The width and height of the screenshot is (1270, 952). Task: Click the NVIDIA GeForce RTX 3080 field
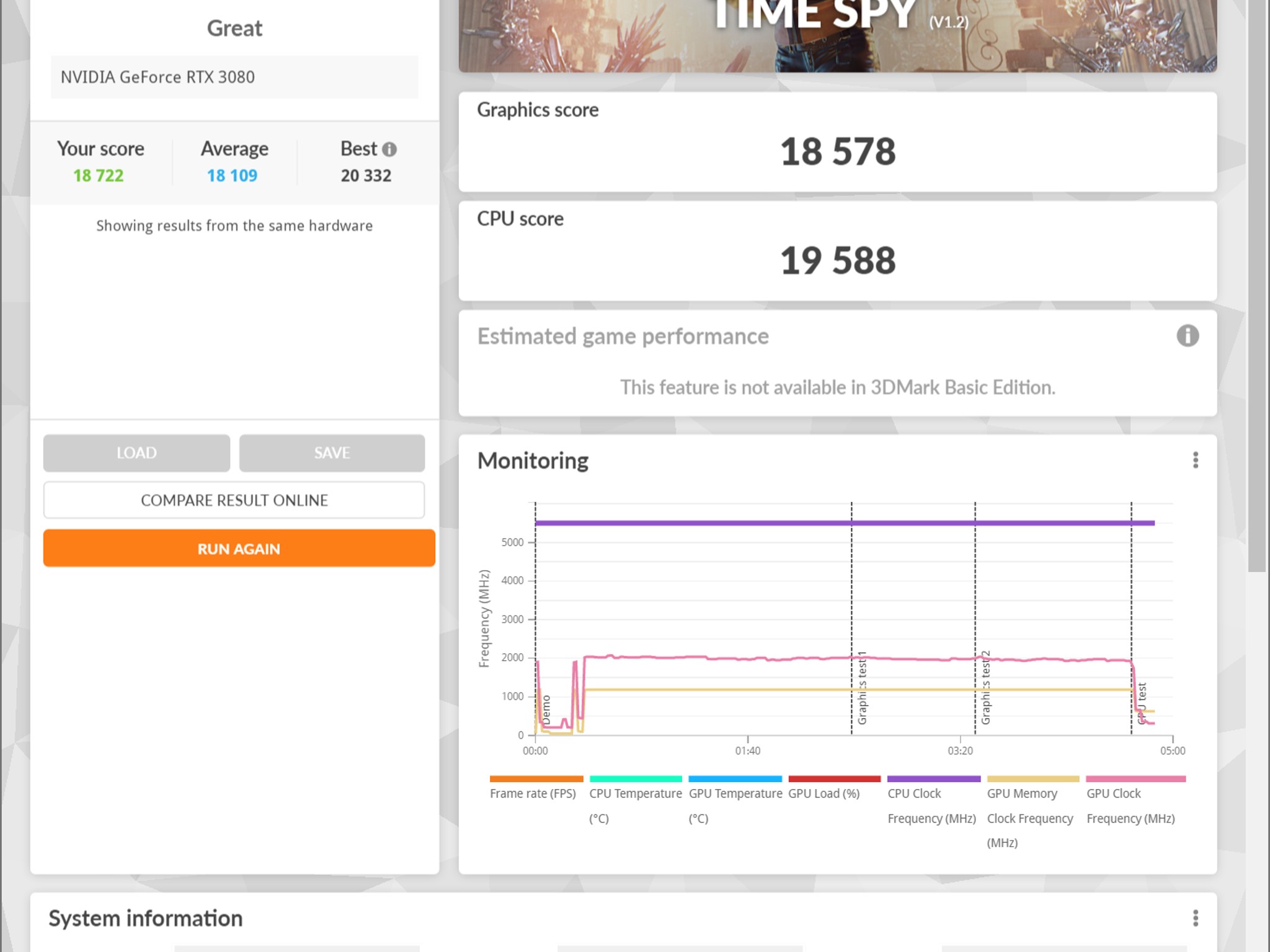[234, 77]
